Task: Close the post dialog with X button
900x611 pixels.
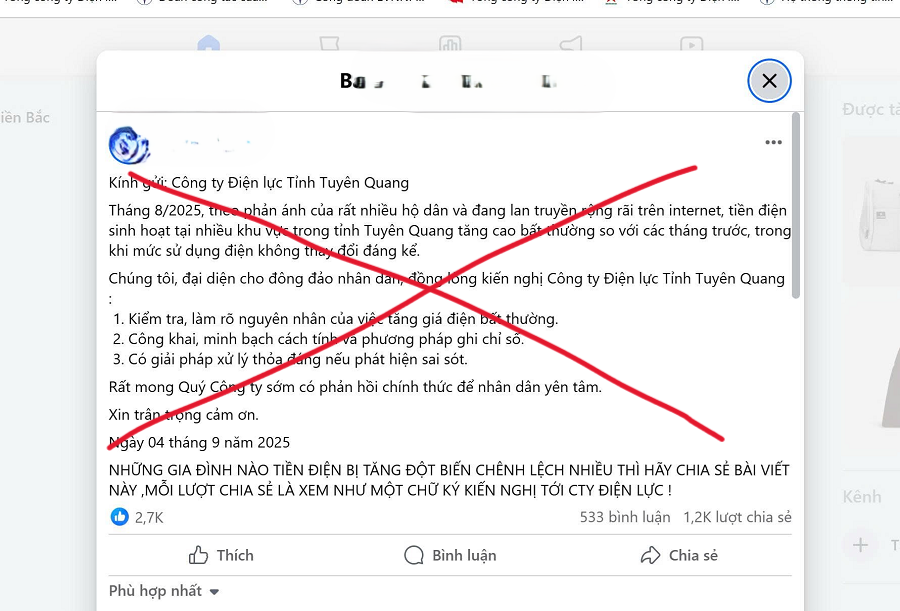Action: pos(769,81)
